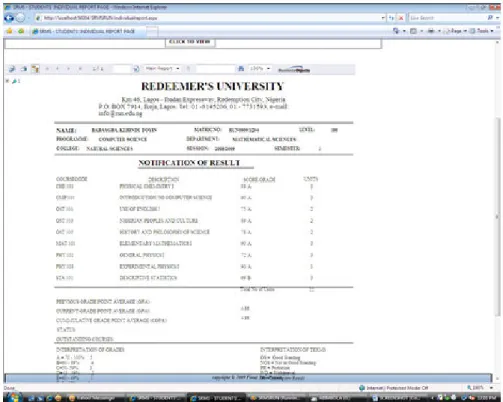The height and width of the screenshot is (402, 503).
Task: Click the IE Back navigation button
Action: [x=9, y=18]
